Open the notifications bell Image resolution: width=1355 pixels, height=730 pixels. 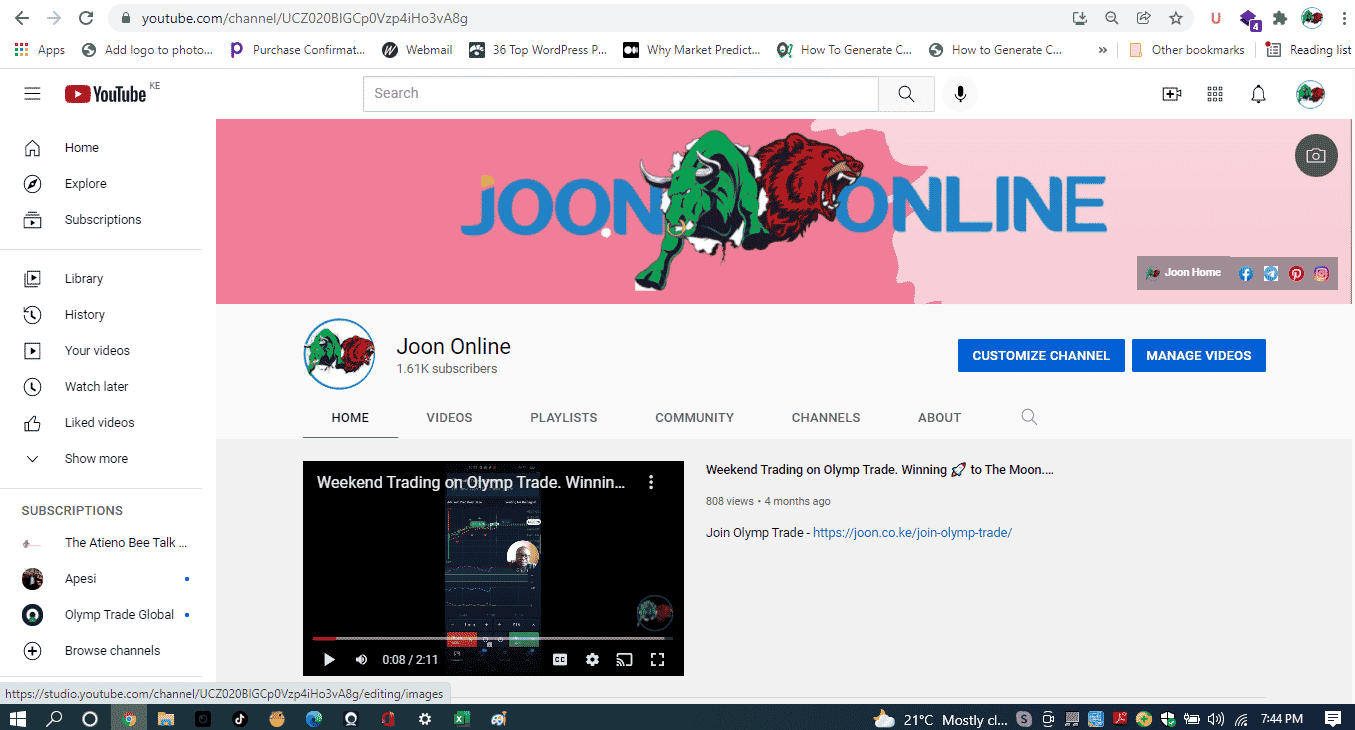coord(1259,94)
